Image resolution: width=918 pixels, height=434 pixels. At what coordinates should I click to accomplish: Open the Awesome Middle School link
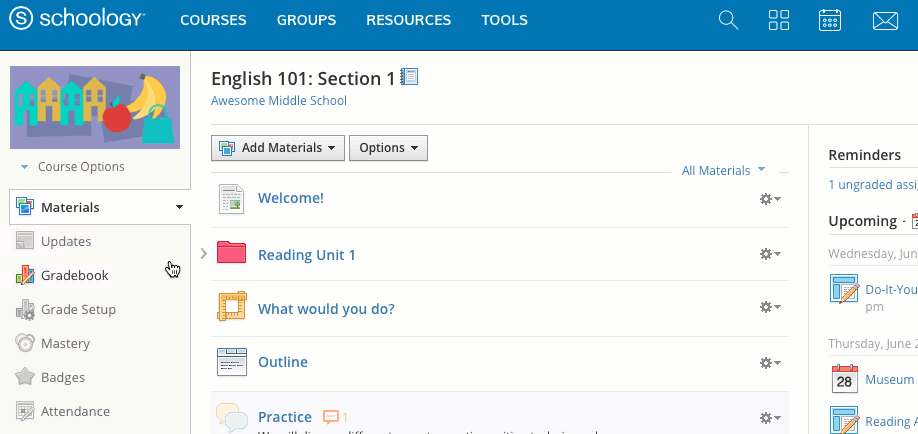[279, 101]
